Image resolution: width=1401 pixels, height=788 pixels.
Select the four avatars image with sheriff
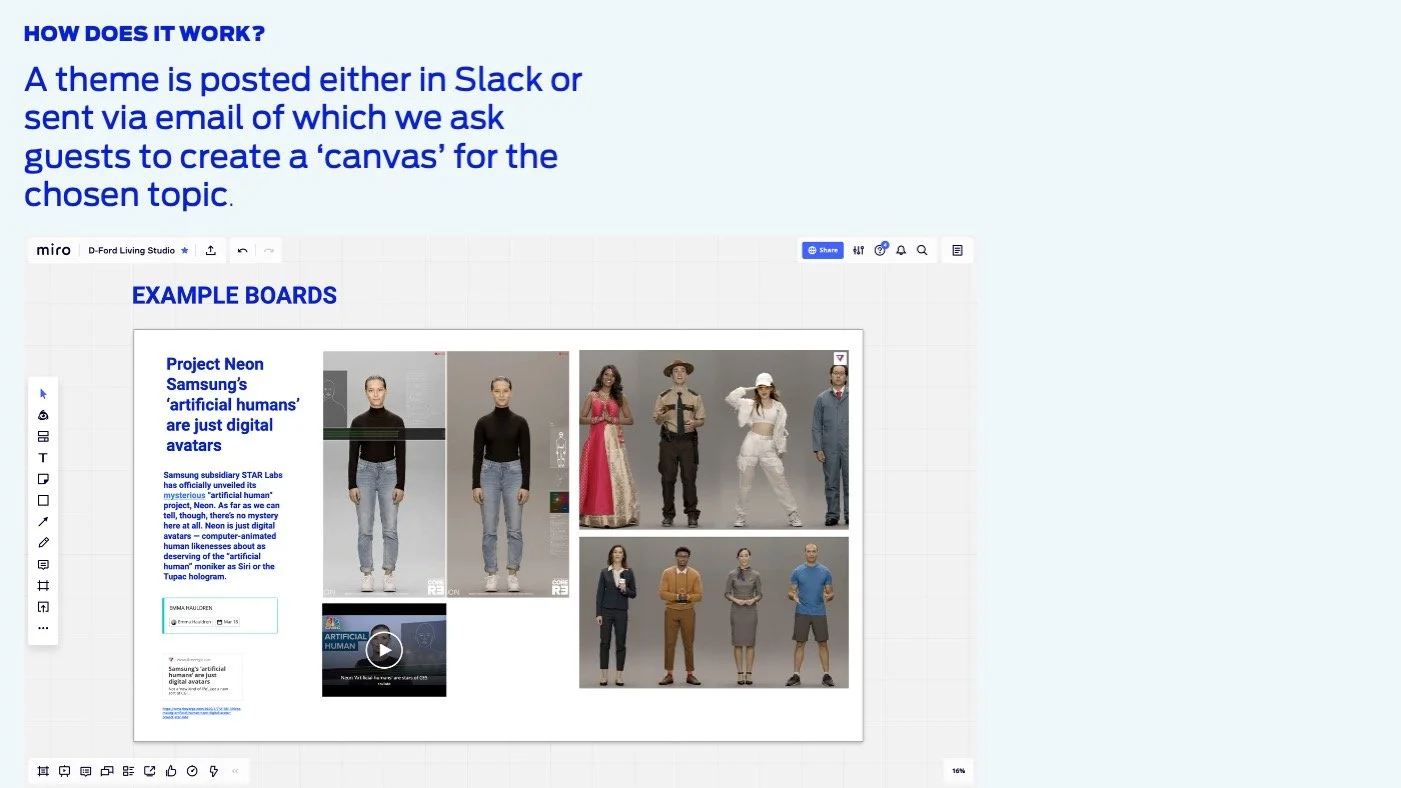point(714,439)
